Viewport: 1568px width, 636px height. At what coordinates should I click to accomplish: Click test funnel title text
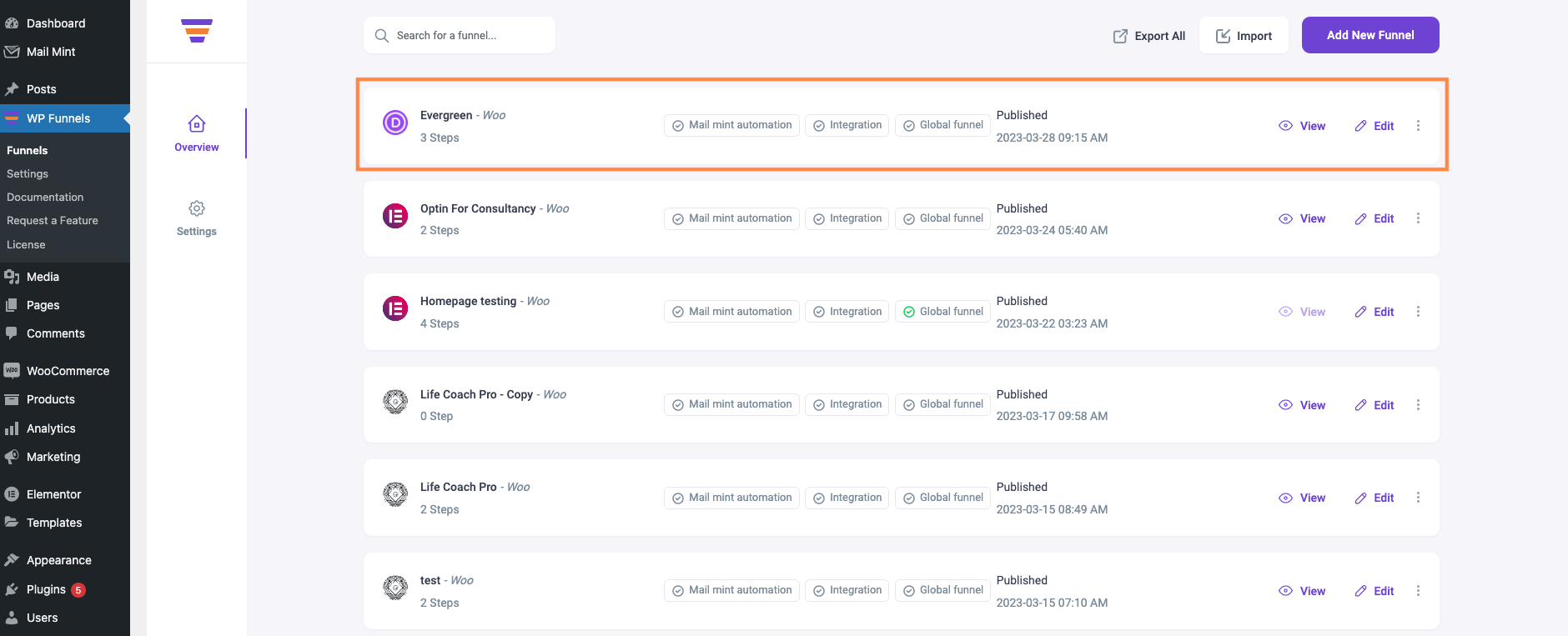[x=430, y=580]
